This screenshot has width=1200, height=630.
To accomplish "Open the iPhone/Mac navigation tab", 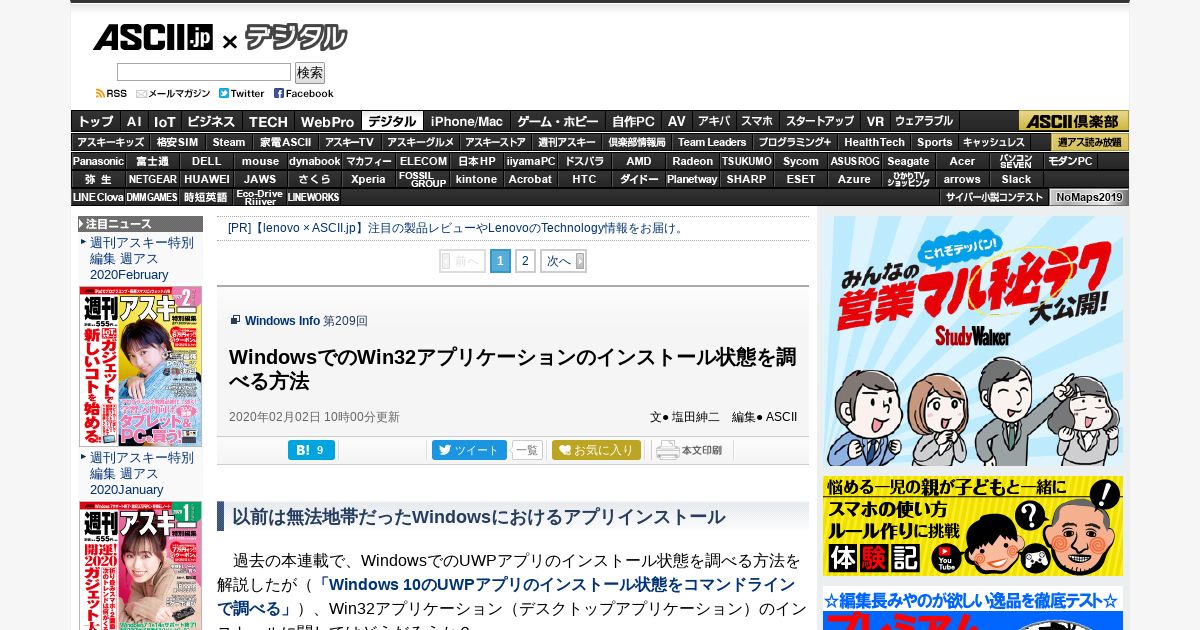I will coord(467,121).
